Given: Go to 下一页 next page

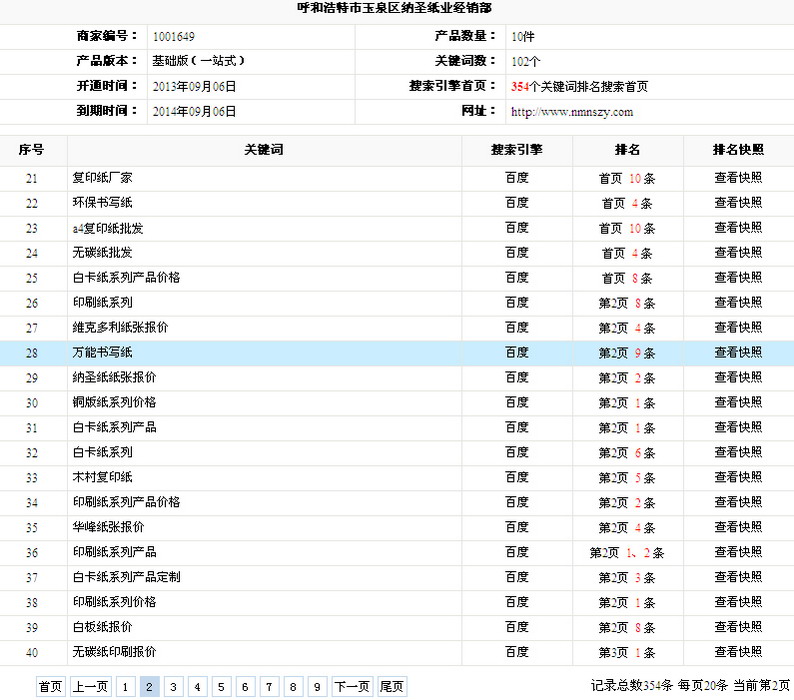Looking at the screenshot, I should [352, 686].
